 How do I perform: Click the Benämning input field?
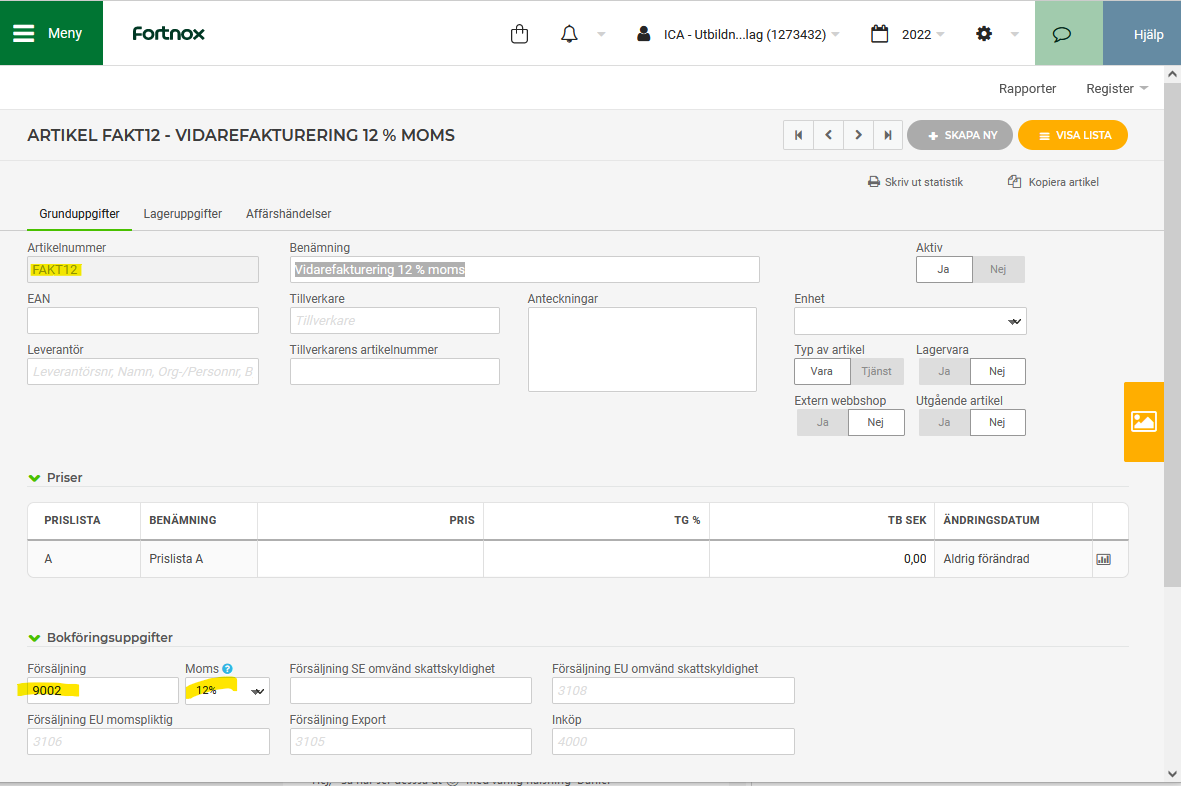point(524,270)
